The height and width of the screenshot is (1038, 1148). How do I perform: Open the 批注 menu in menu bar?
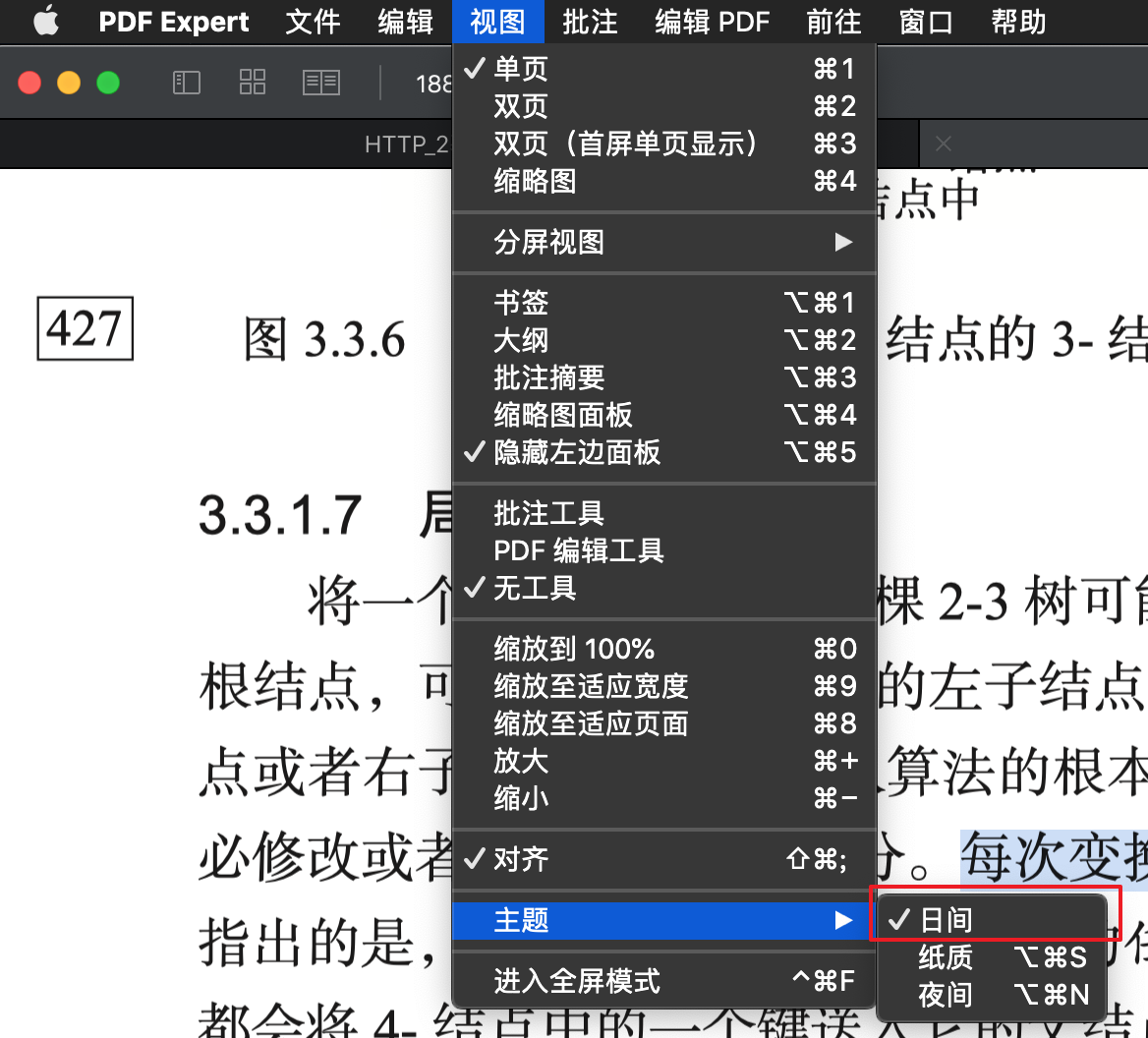pos(590,22)
